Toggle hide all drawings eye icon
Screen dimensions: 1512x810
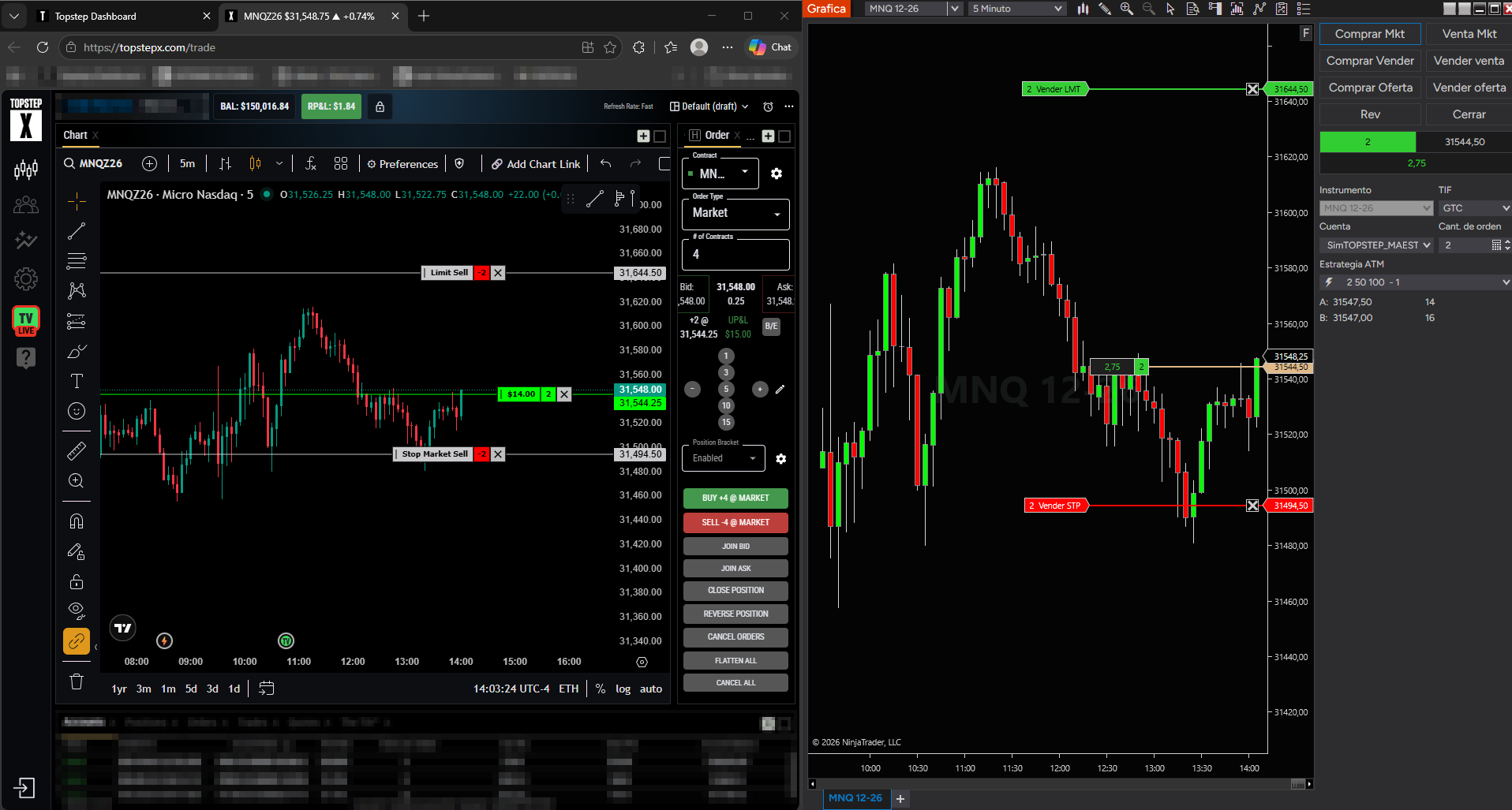click(77, 610)
